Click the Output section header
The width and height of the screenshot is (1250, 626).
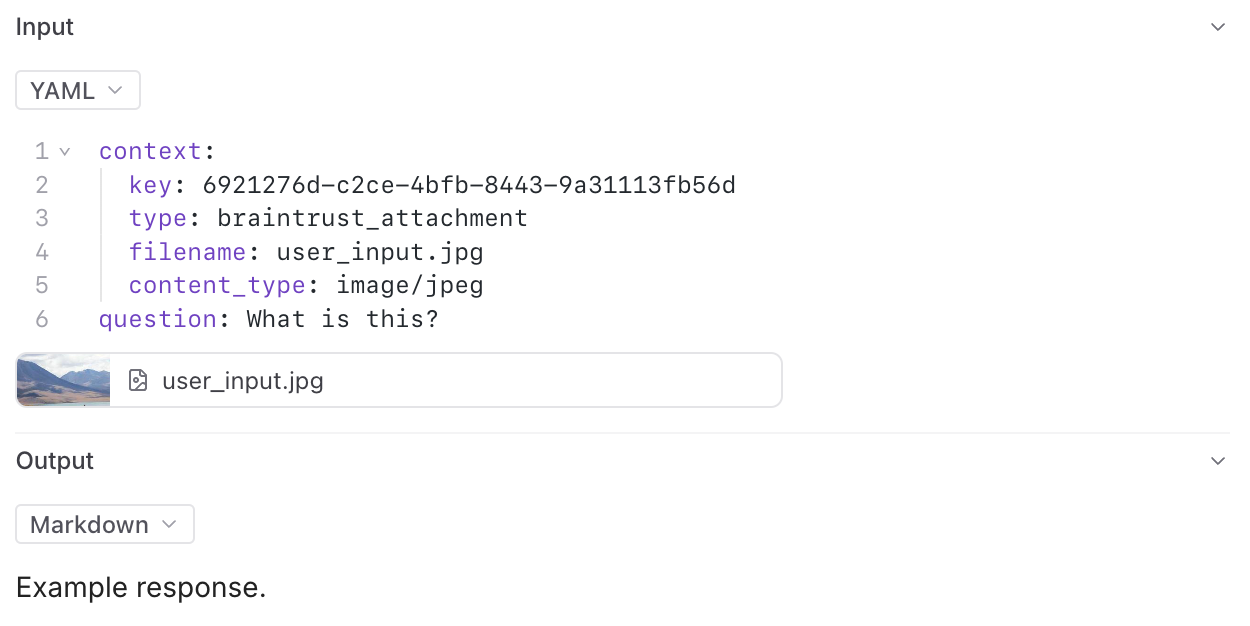click(x=54, y=461)
